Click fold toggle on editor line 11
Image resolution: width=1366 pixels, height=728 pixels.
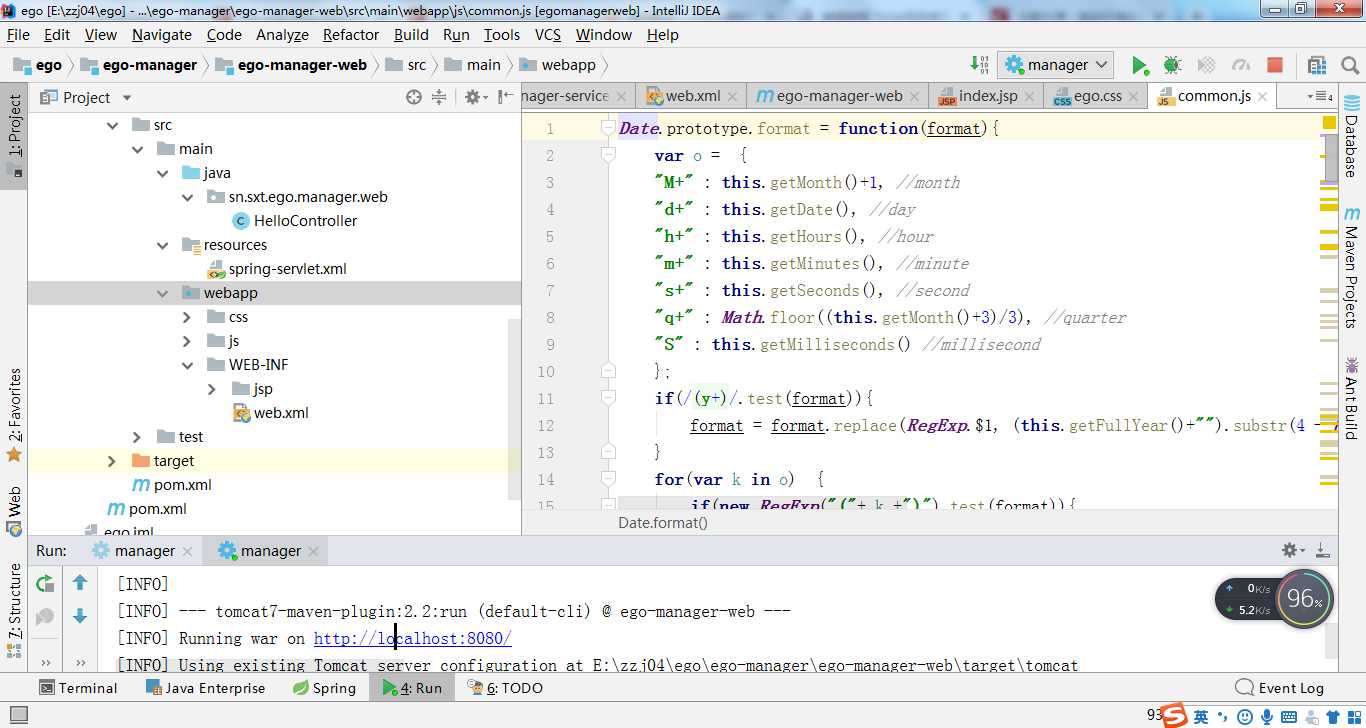coord(608,398)
